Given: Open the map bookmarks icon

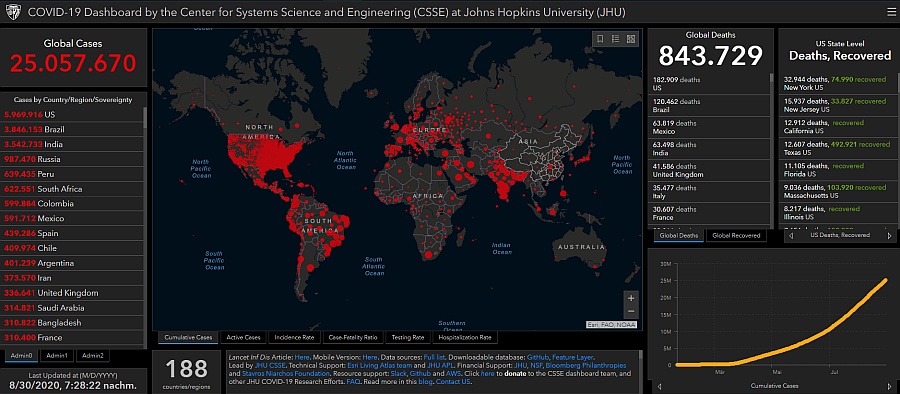Looking at the screenshot, I should [x=600, y=39].
